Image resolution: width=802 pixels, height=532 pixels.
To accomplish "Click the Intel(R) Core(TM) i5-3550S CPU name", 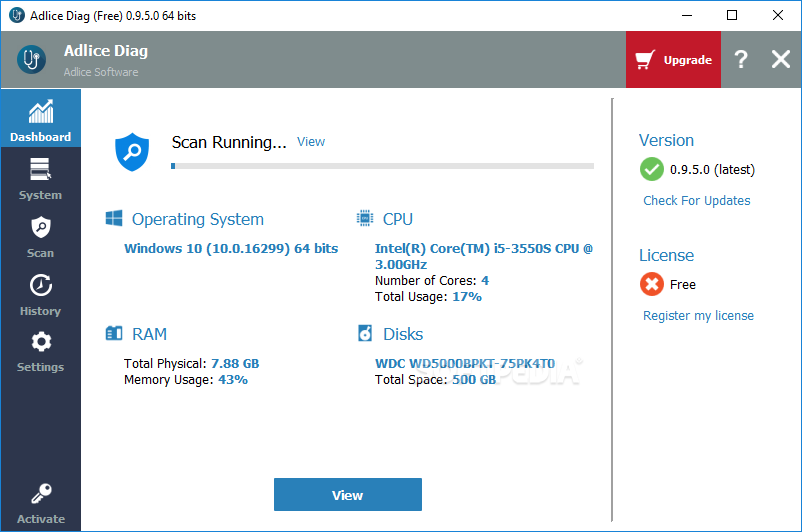I will [484, 256].
